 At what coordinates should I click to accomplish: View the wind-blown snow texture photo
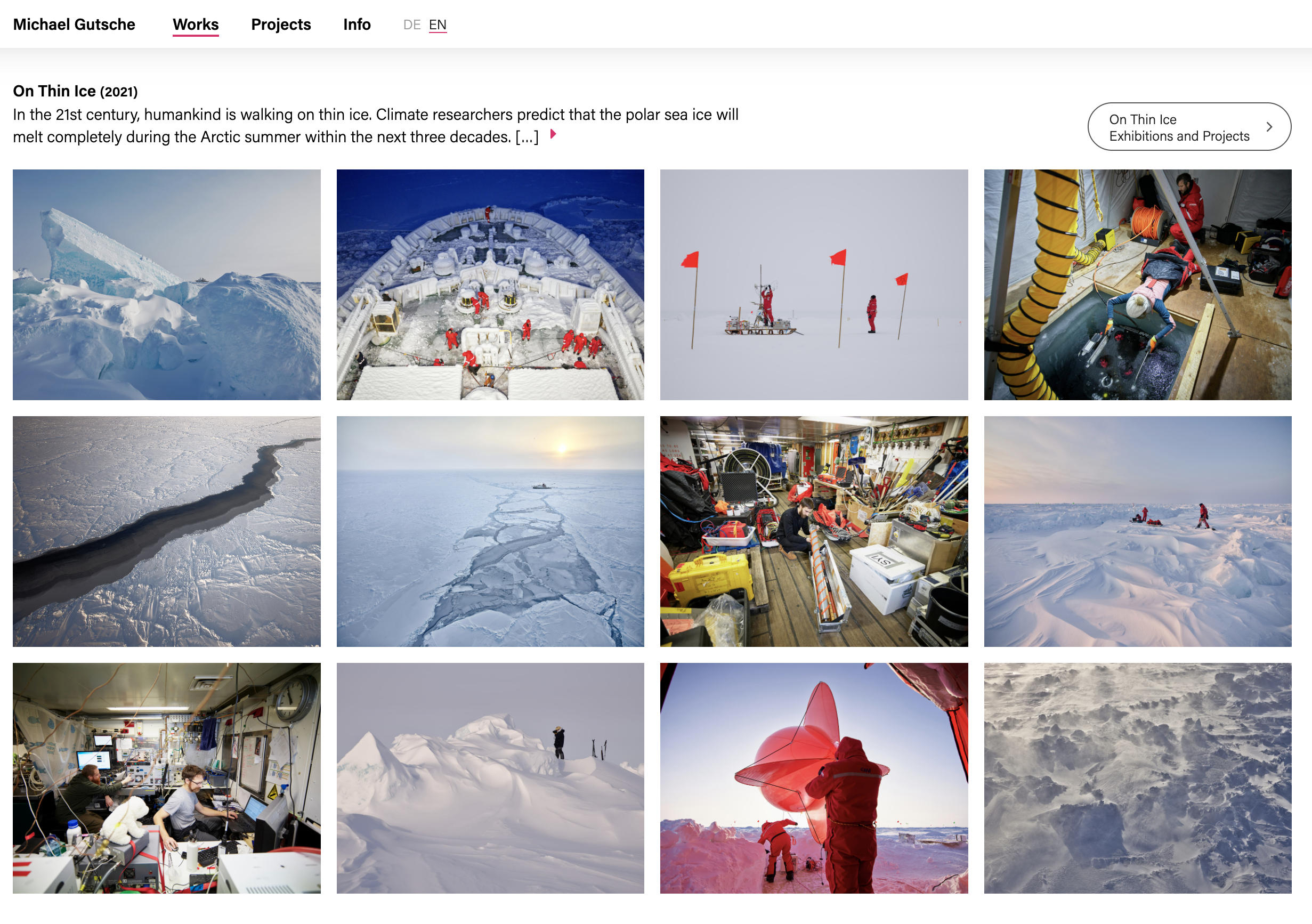[1137, 779]
